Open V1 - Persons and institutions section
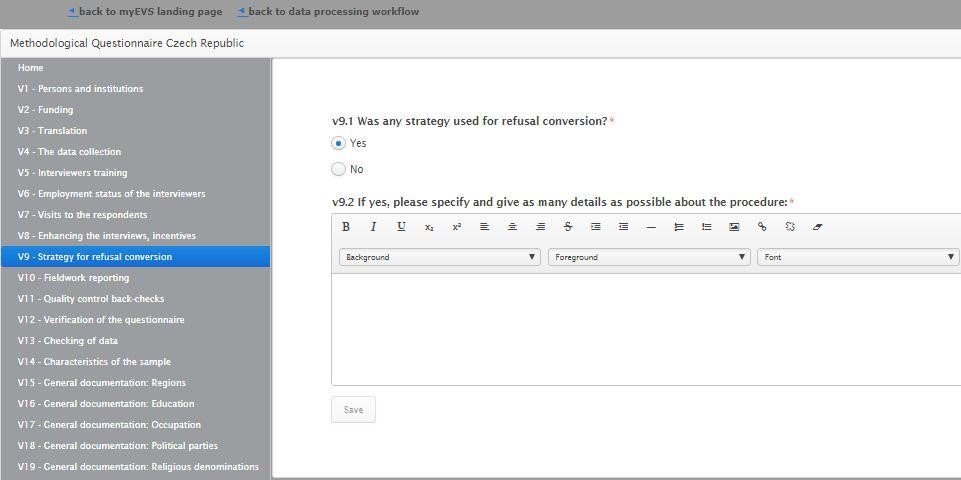This screenshot has width=961, height=480. pyautogui.click(x=135, y=89)
